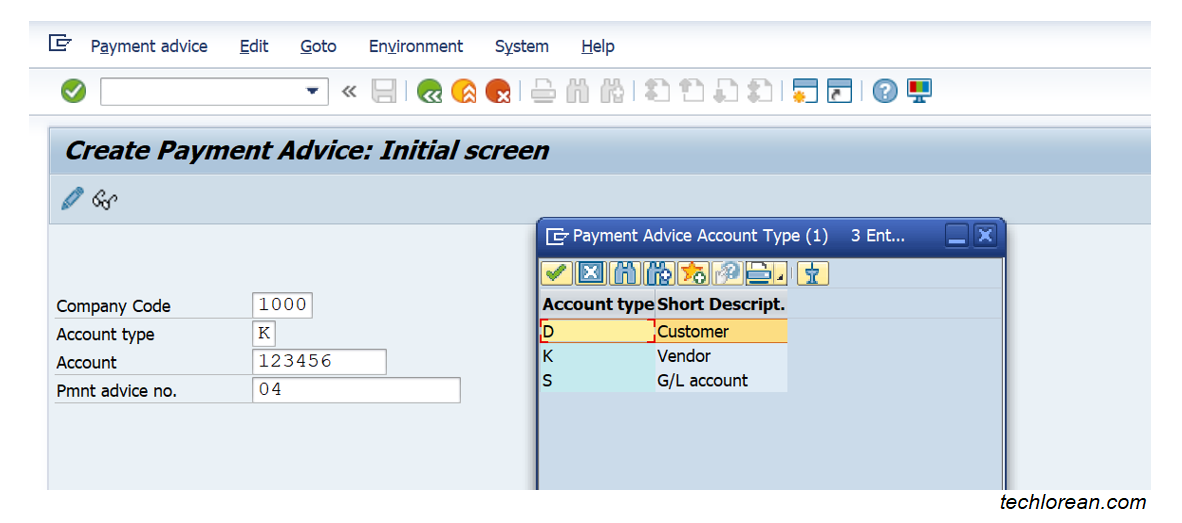
Task: Collapse command field using double chevron
Action: (x=349, y=92)
